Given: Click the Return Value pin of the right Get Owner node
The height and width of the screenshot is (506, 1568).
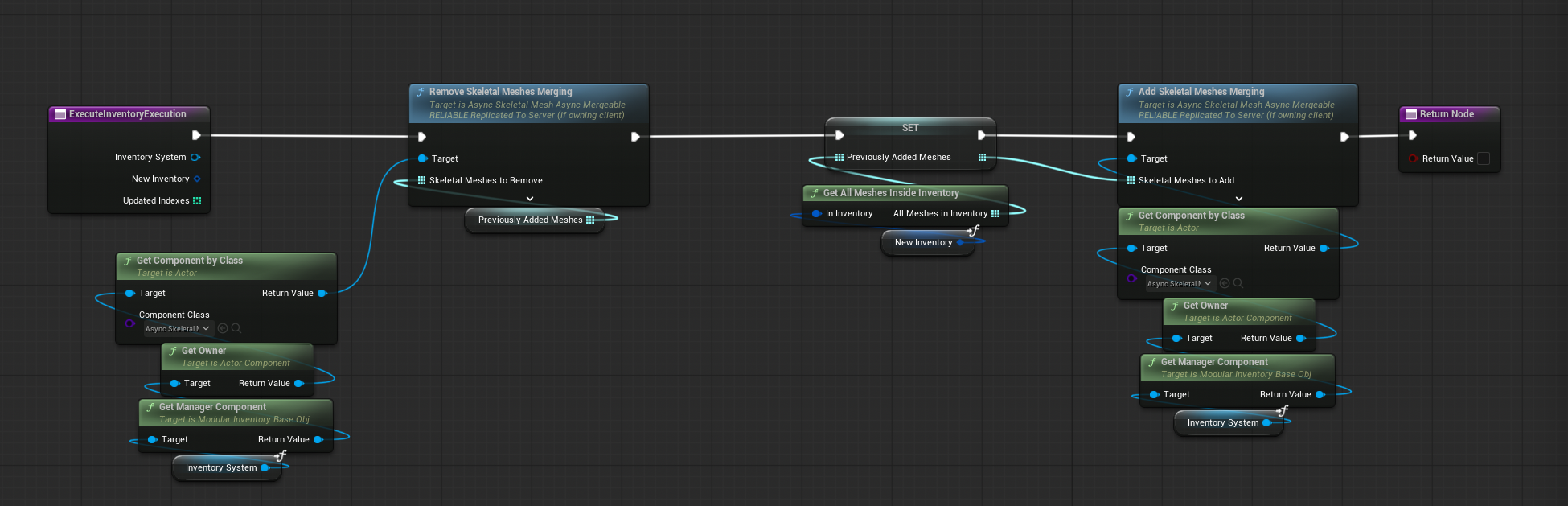Looking at the screenshot, I should 1301,338.
